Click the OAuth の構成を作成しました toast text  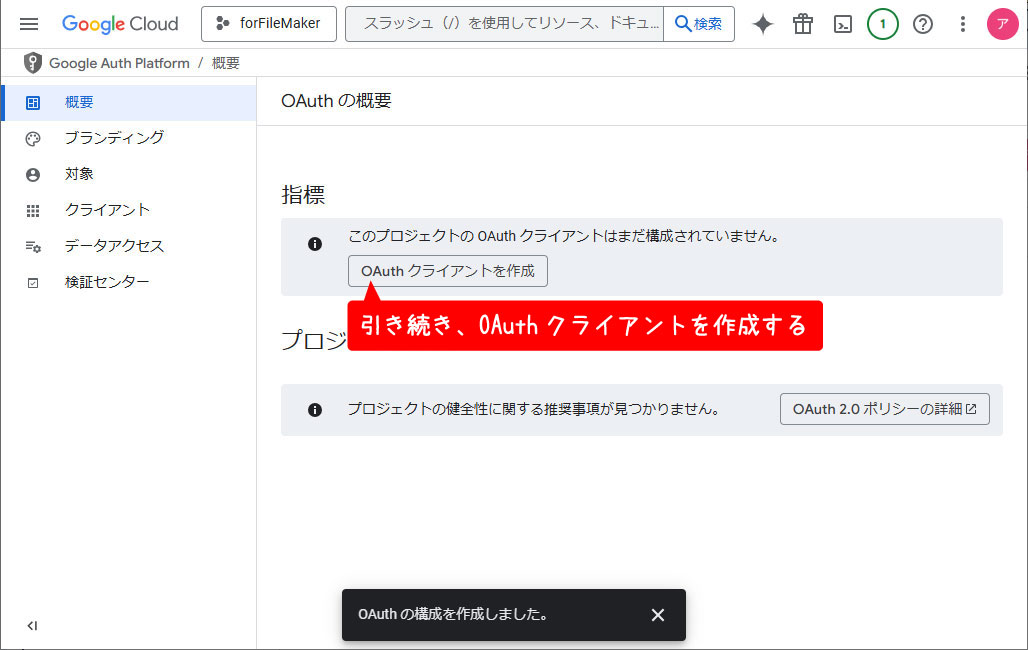453,615
